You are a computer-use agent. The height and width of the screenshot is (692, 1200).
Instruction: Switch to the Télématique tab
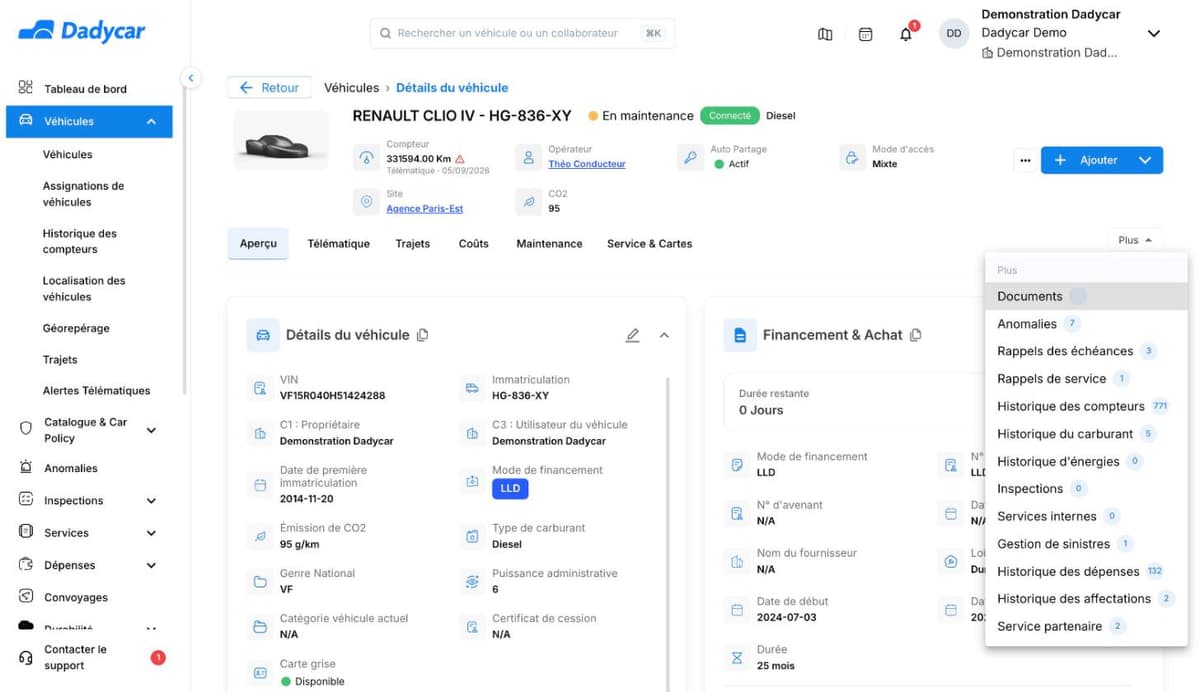[338, 244]
